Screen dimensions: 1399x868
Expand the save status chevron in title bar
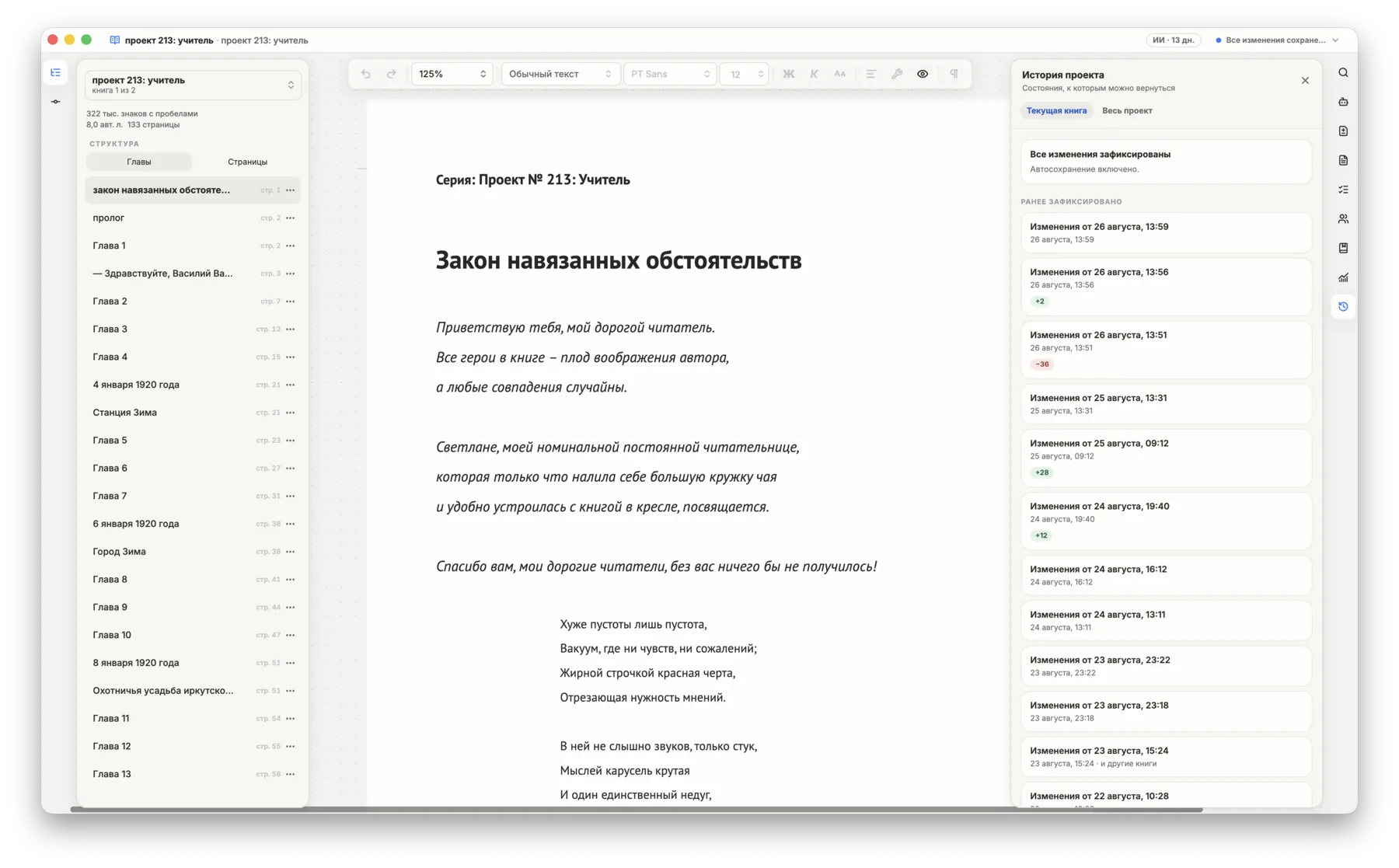click(x=1335, y=40)
